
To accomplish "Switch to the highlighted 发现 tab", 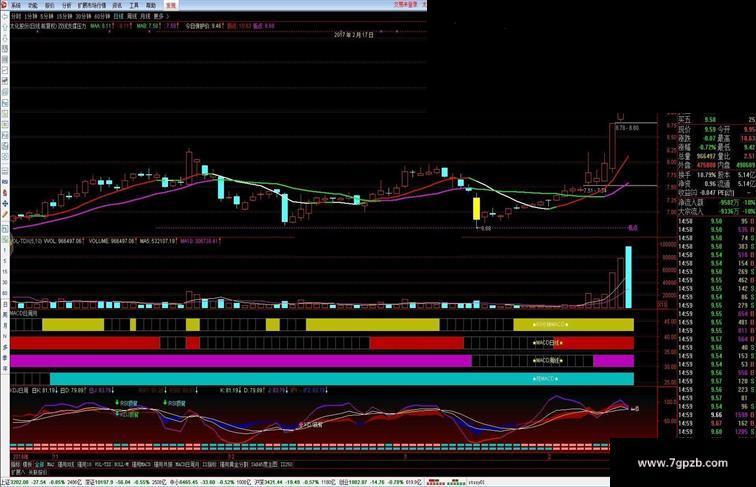I will (171, 5).
